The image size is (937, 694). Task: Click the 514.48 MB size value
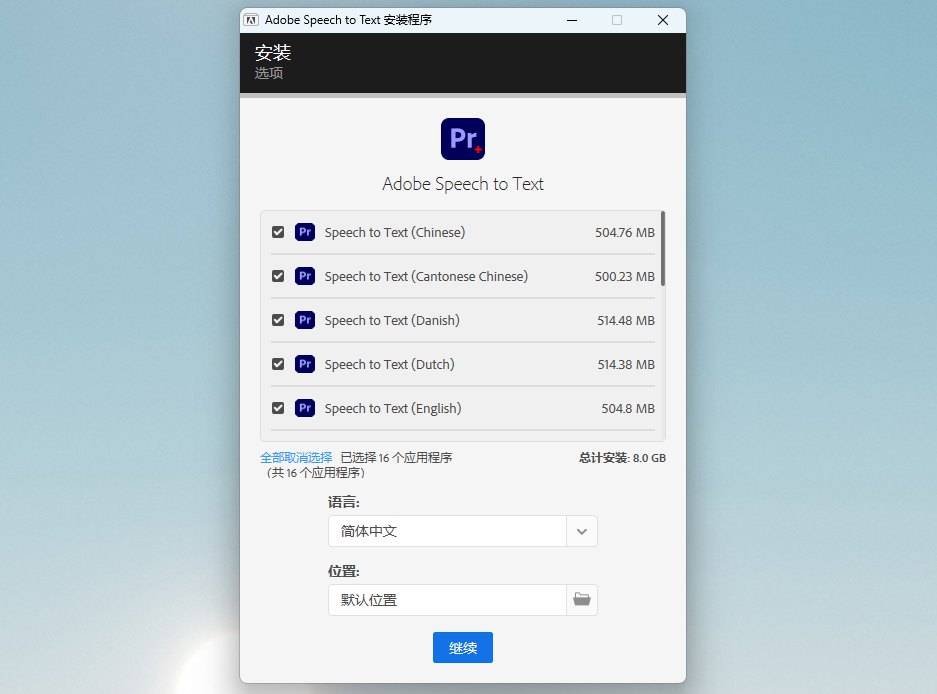[x=626, y=320]
